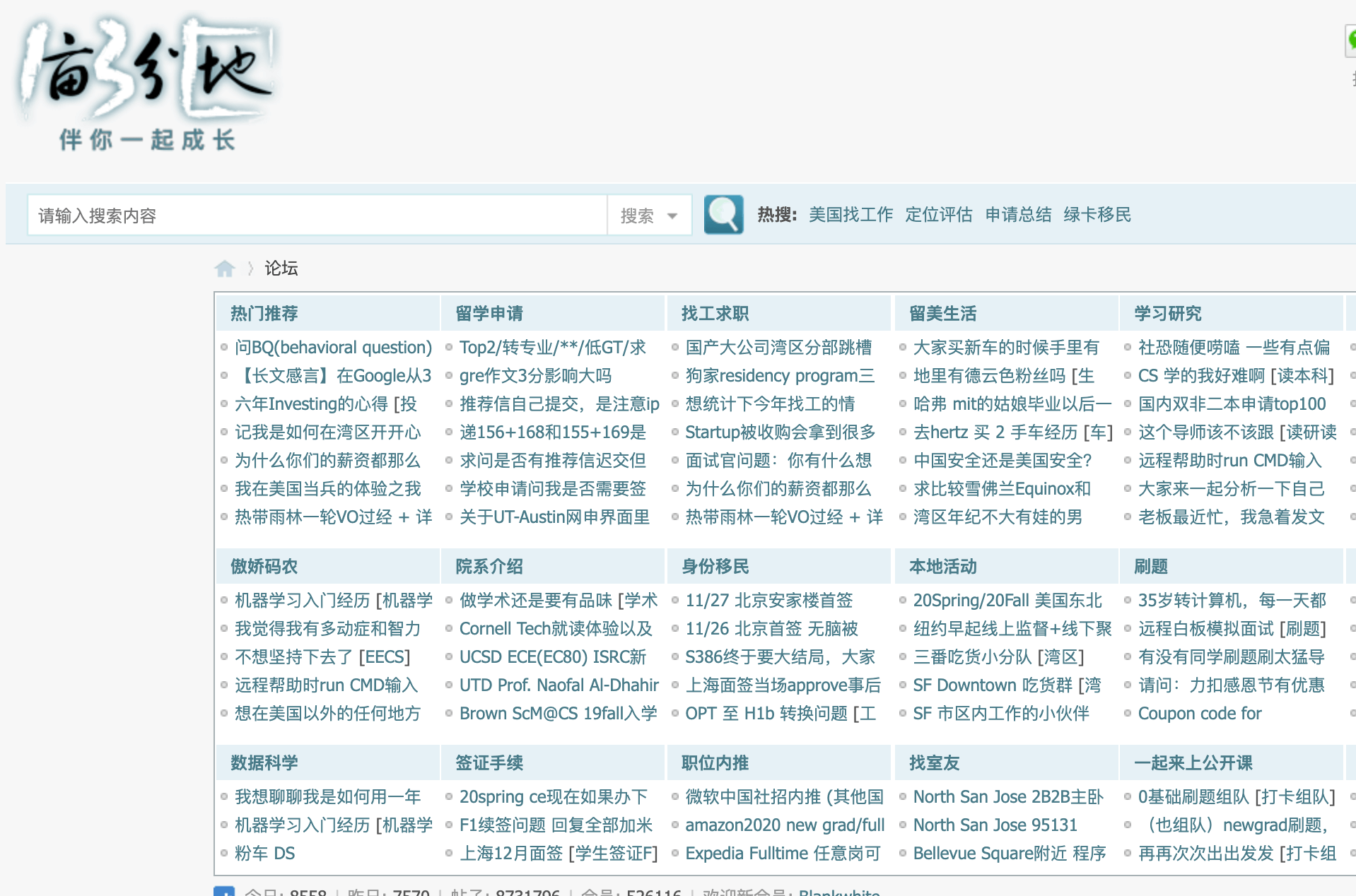The width and height of the screenshot is (1356, 896).
Task: Open thread F1续签问题 回复全部加米
Action: 556,825
